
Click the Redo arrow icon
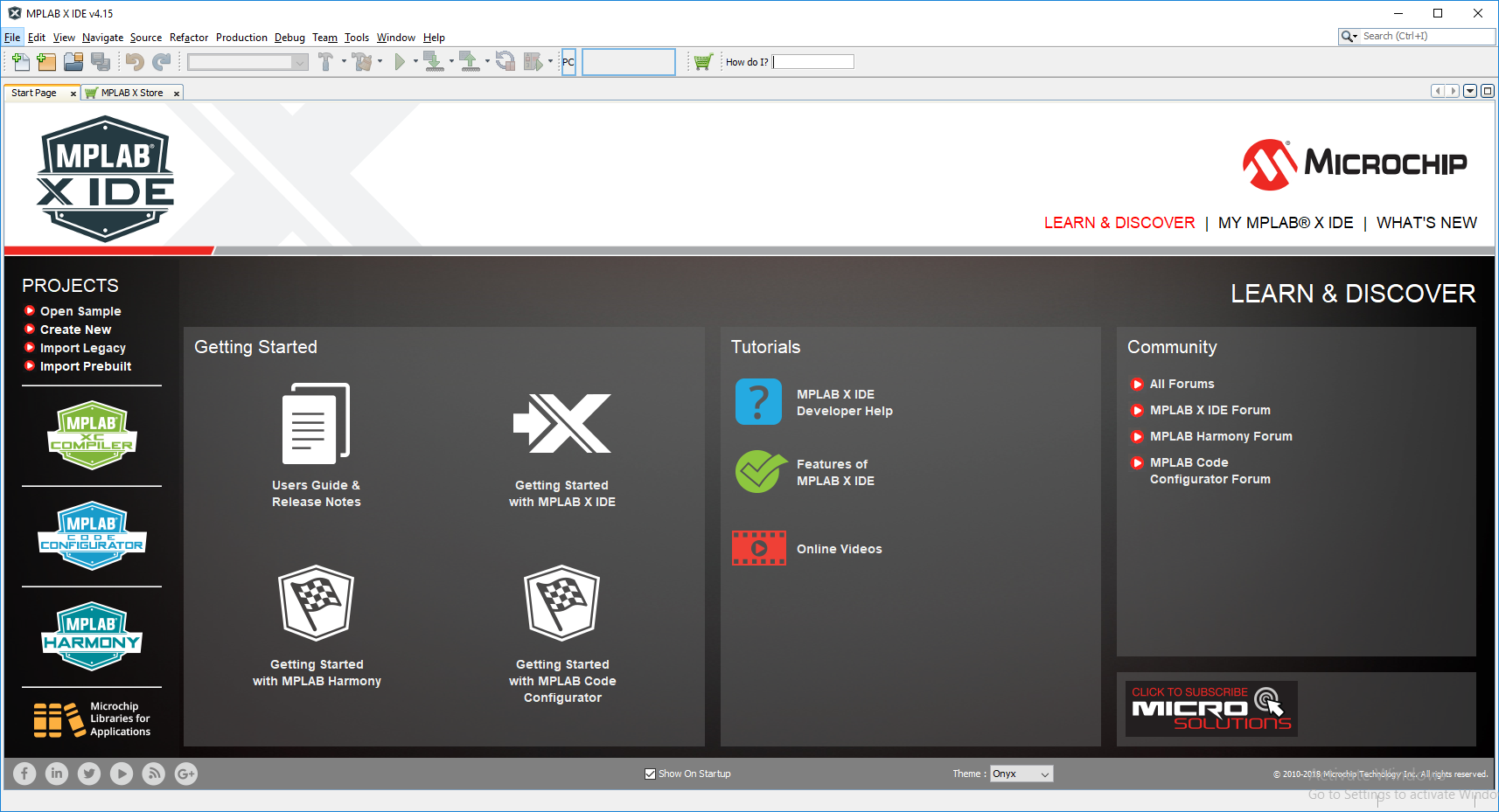[162, 61]
